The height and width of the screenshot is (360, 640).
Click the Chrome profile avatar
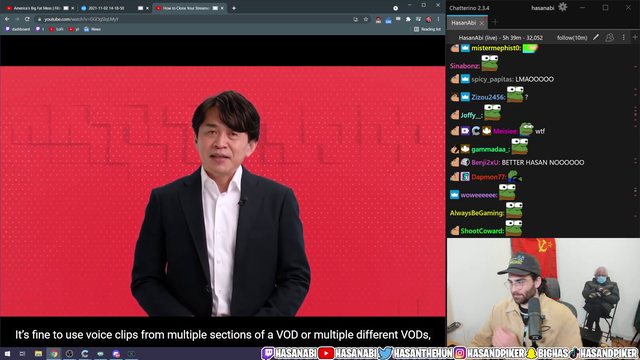tap(429, 19)
